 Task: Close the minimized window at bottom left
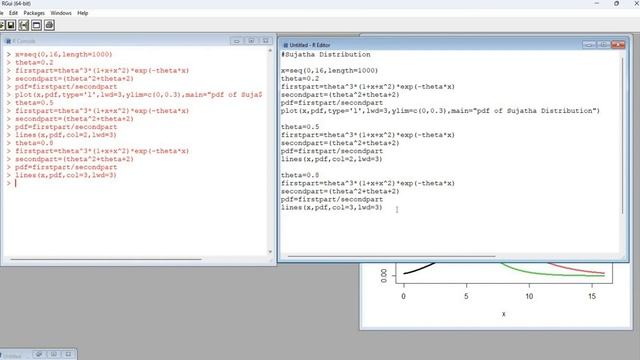(68, 355)
